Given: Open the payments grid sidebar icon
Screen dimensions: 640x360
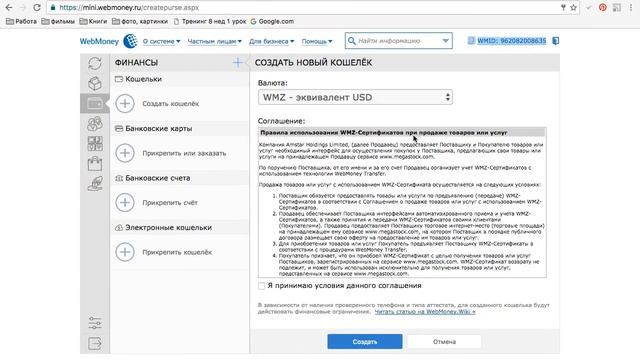Looking at the screenshot, I should pyautogui.click(x=95, y=144).
